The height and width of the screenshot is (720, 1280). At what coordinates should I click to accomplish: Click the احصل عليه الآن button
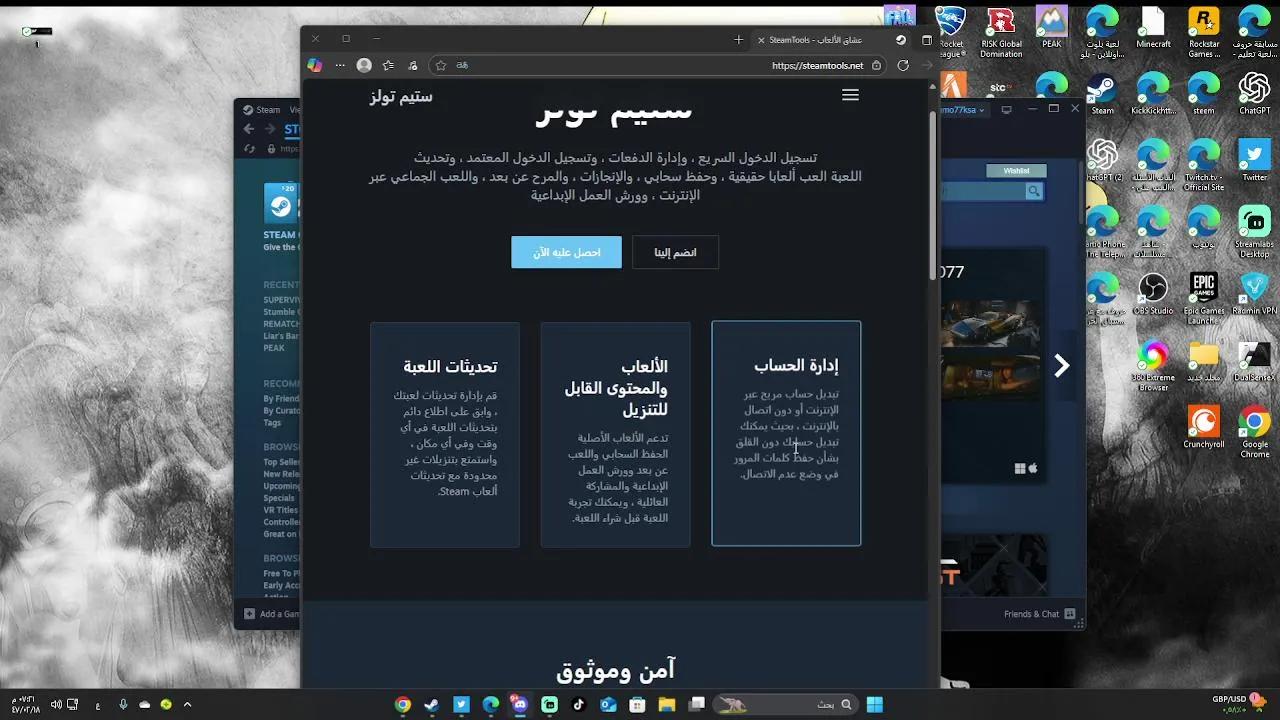[566, 252]
